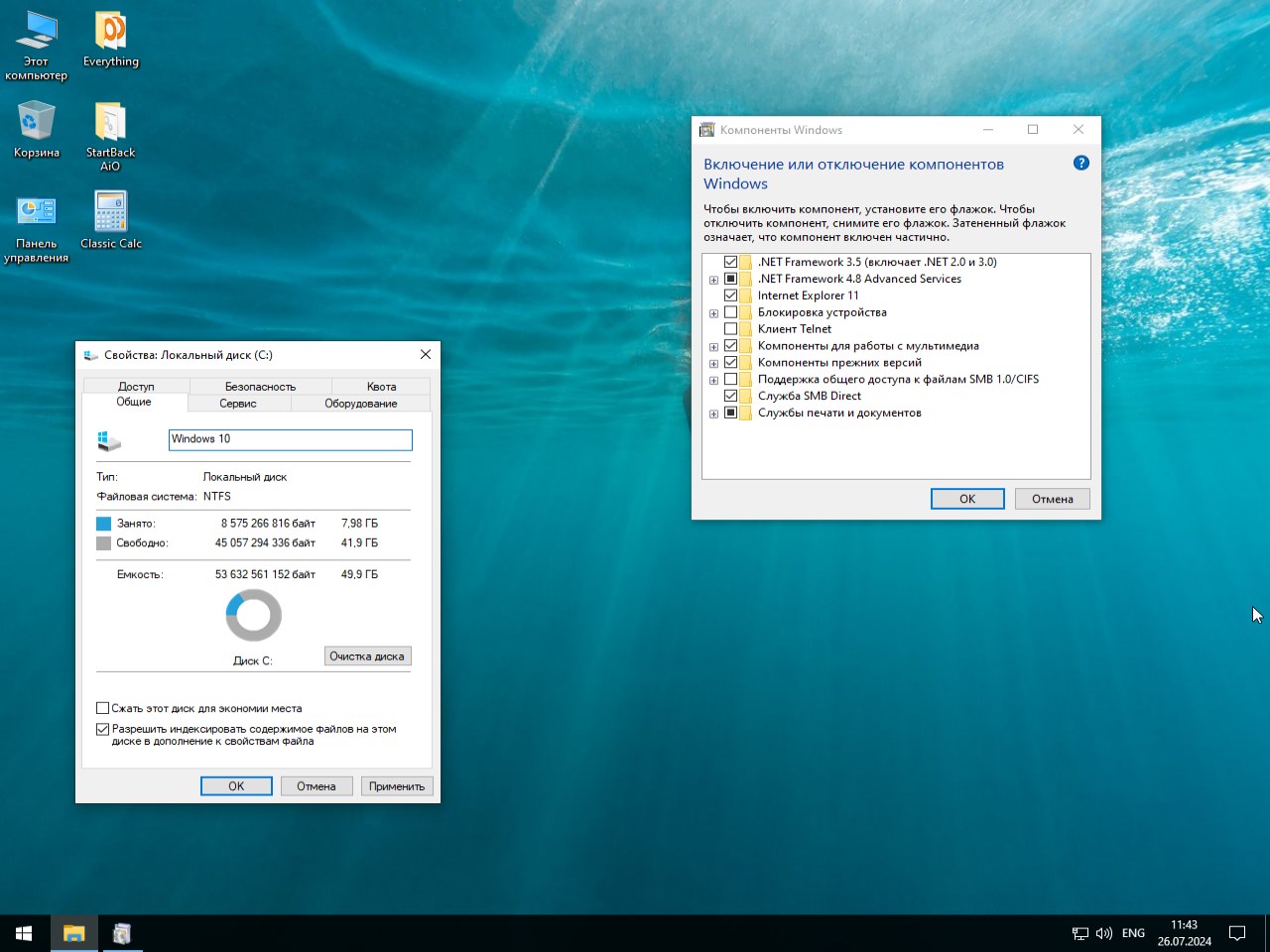Click the blue Занято color square

pos(103,524)
